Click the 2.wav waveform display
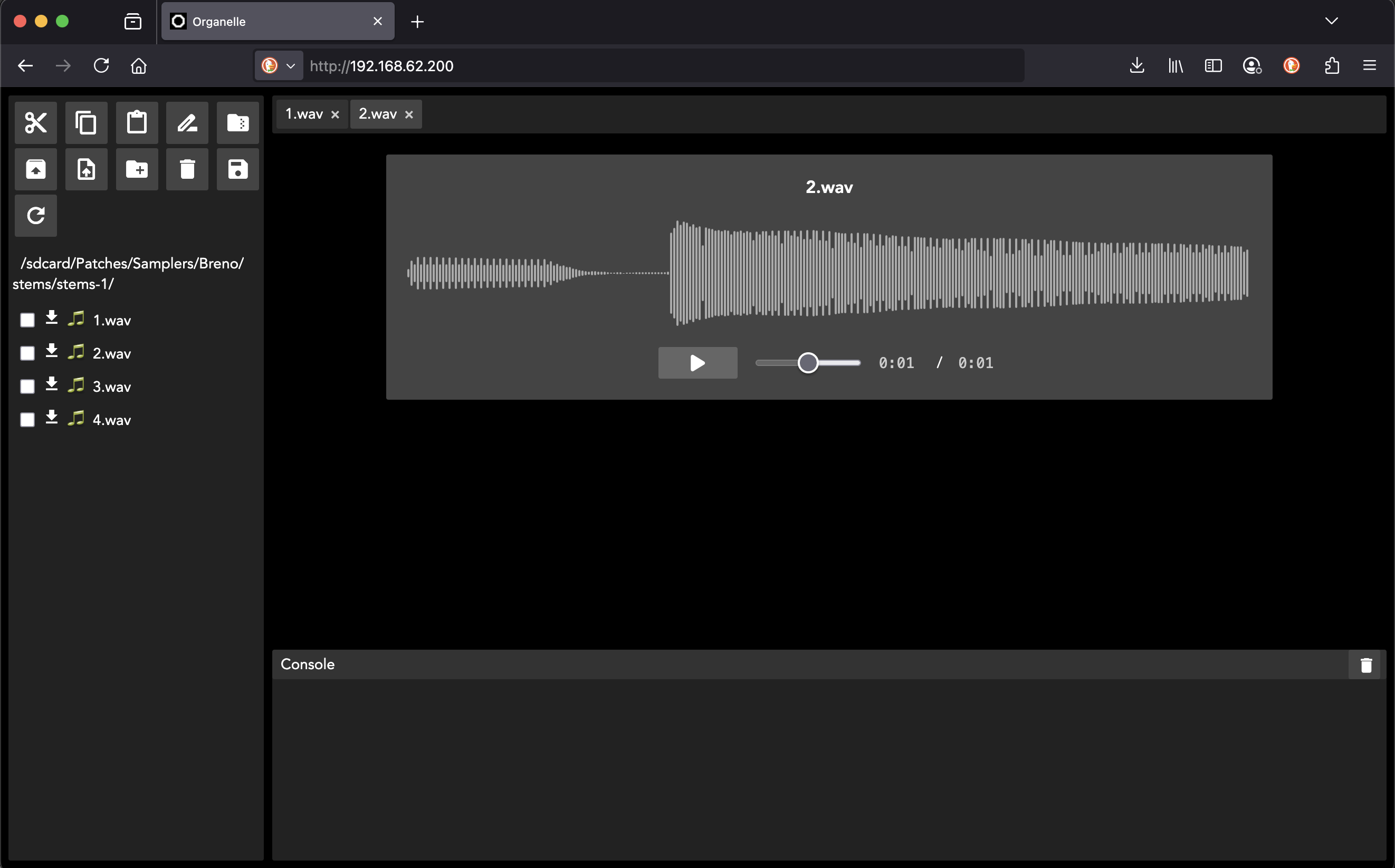 click(828, 273)
